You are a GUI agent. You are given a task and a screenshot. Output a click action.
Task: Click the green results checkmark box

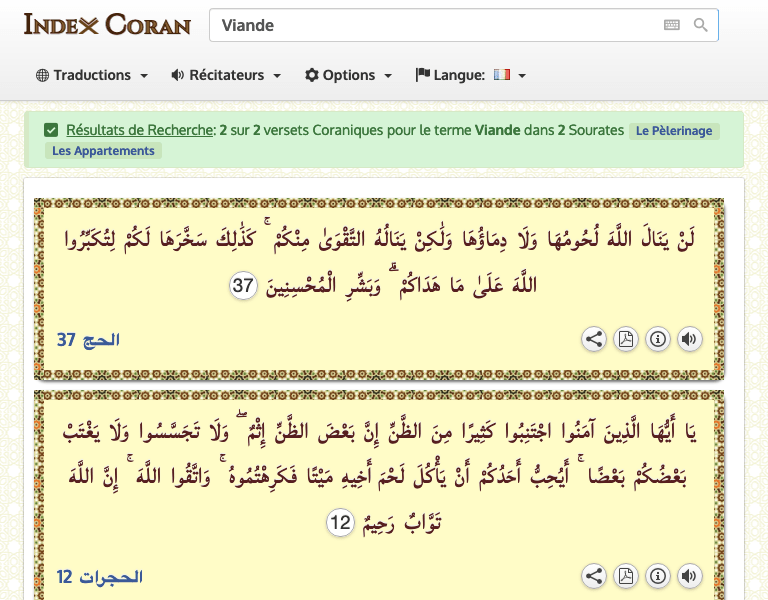point(51,130)
